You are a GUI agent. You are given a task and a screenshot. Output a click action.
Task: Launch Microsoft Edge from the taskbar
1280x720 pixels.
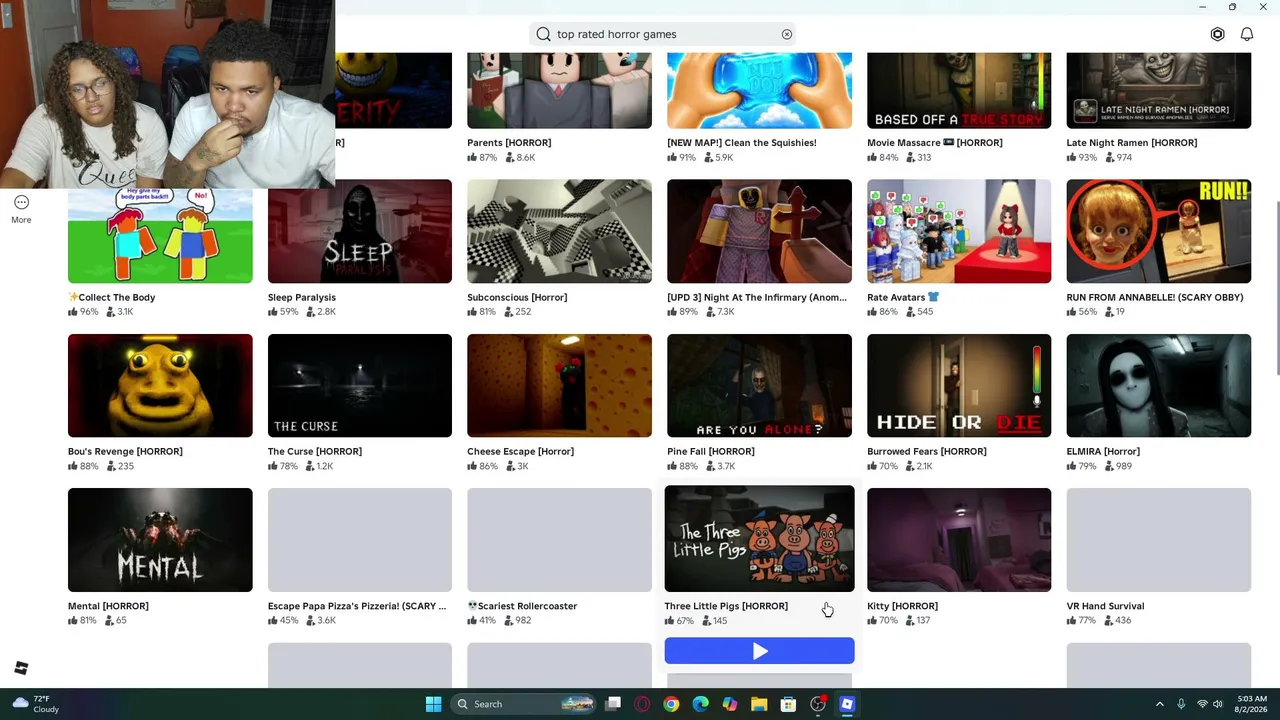tap(700, 704)
